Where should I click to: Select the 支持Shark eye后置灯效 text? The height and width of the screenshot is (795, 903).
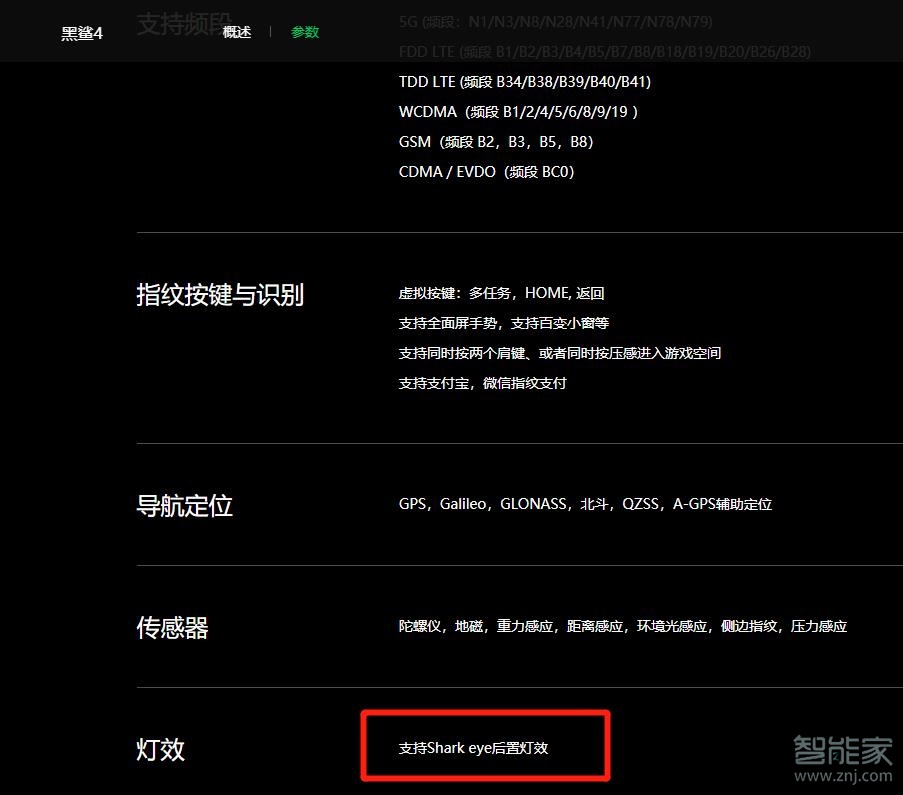point(473,748)
